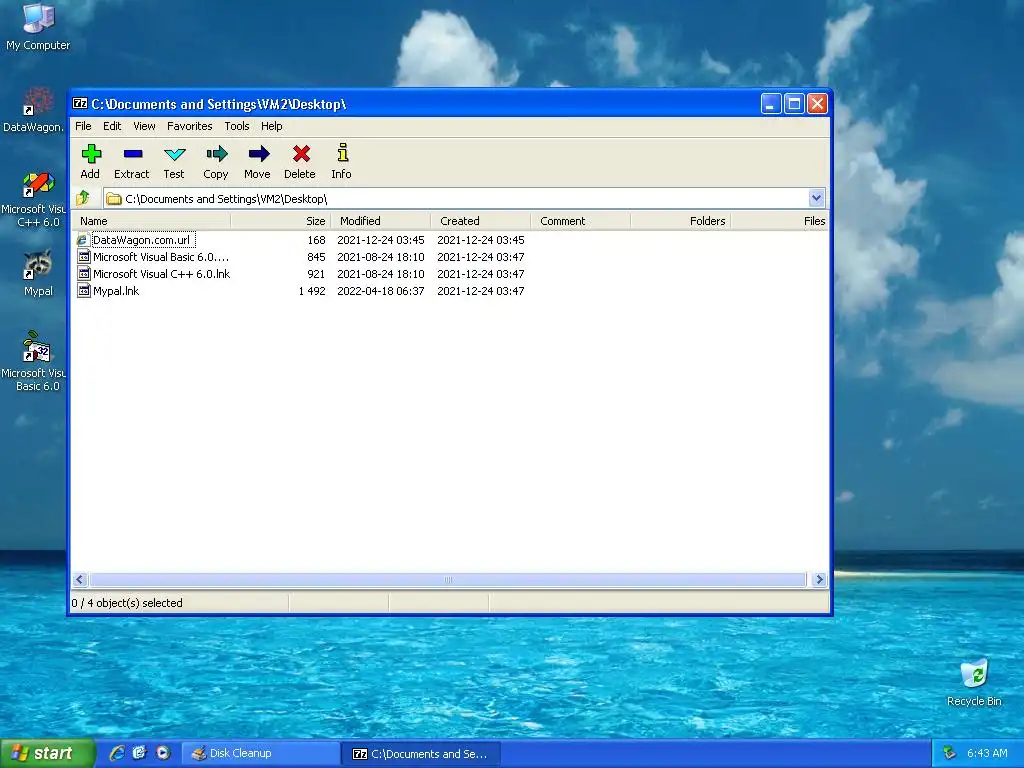Screen dimensions: 1024x768
Task: Open the File menu
Action: [83, 126]
